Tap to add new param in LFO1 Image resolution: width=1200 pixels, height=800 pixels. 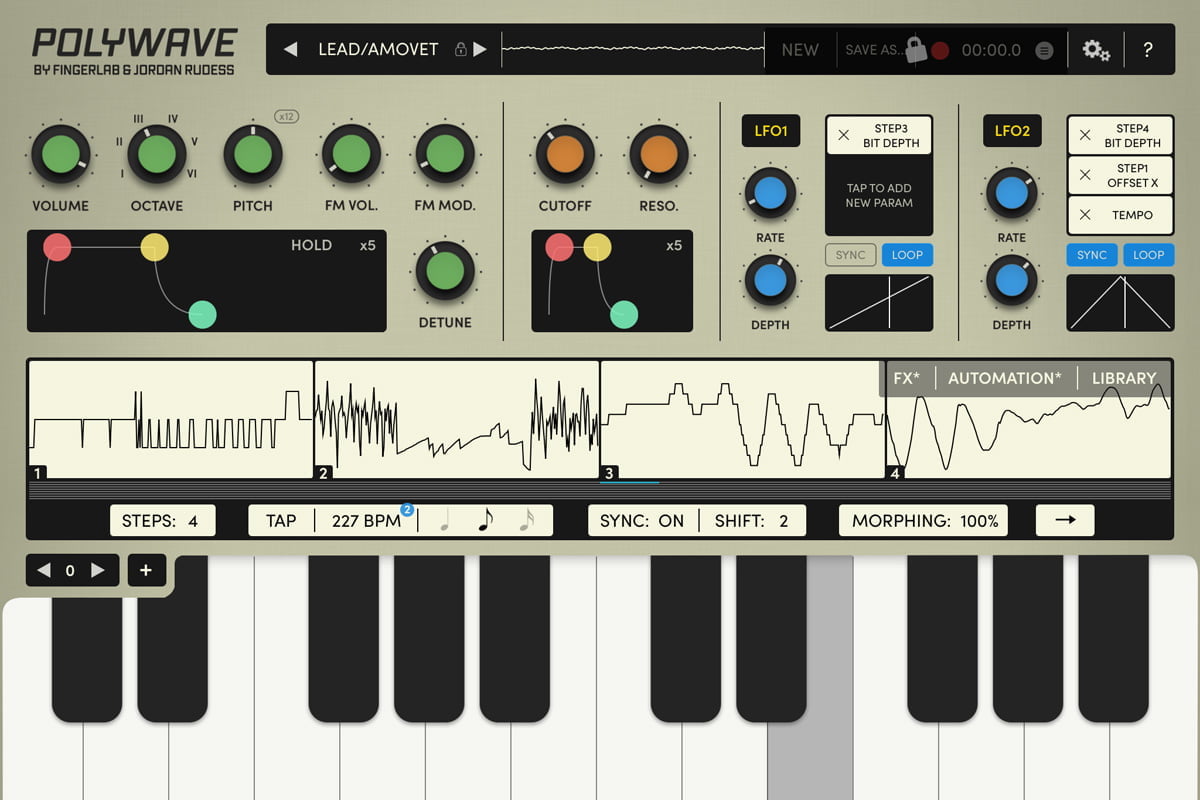879,195
